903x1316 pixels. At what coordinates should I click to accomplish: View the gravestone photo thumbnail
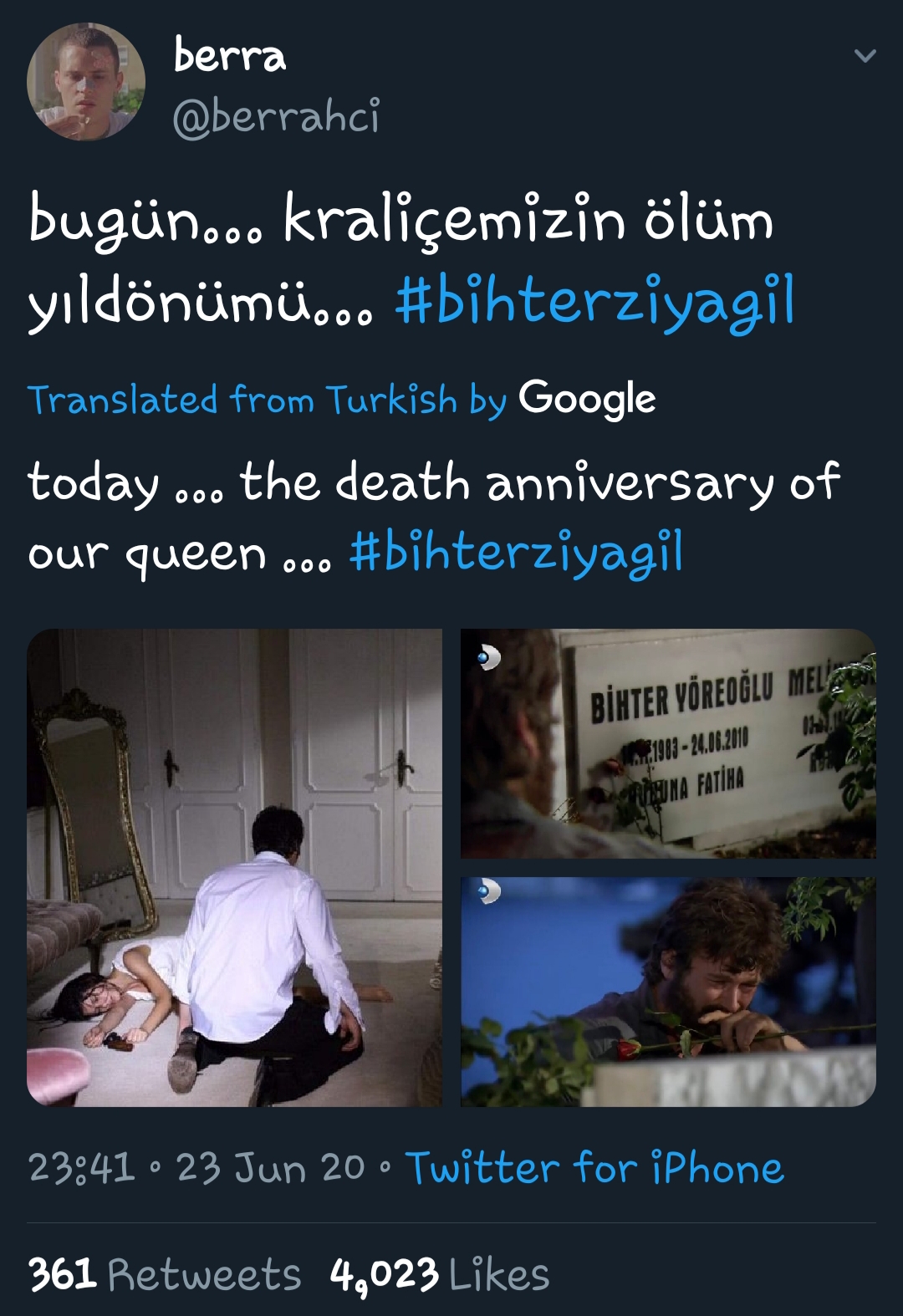click(668, 743)
